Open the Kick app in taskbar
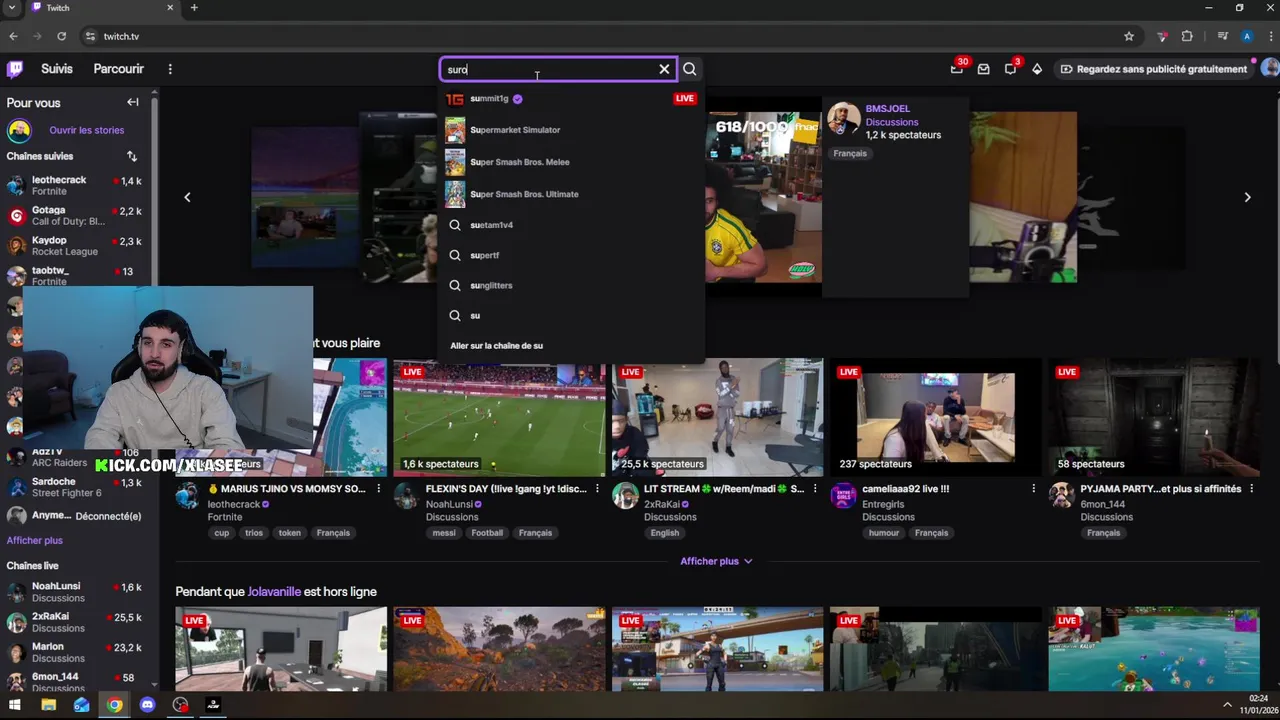The width and height of the screenshot is (1280, 720). pos(213,705)
